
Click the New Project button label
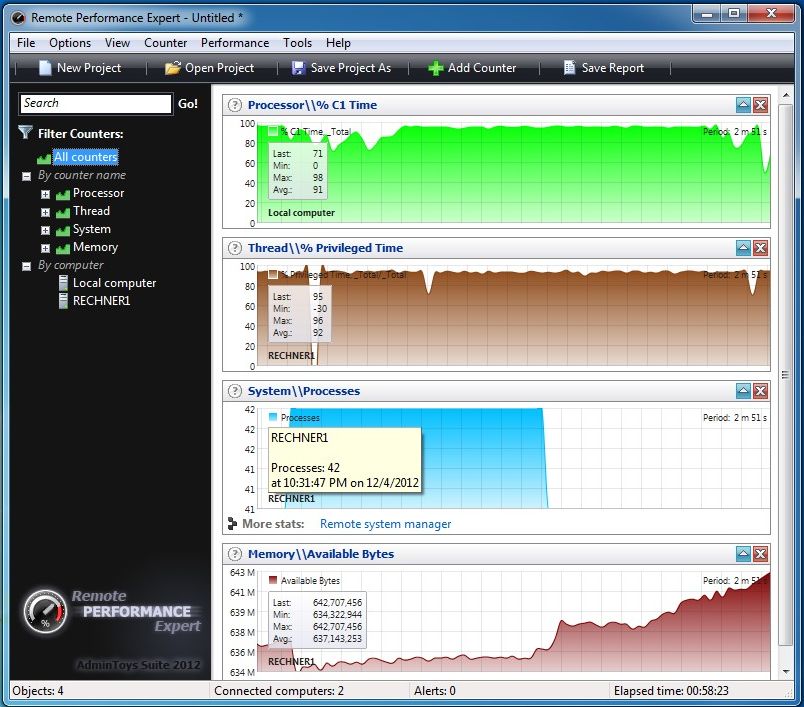click(89, 68)
